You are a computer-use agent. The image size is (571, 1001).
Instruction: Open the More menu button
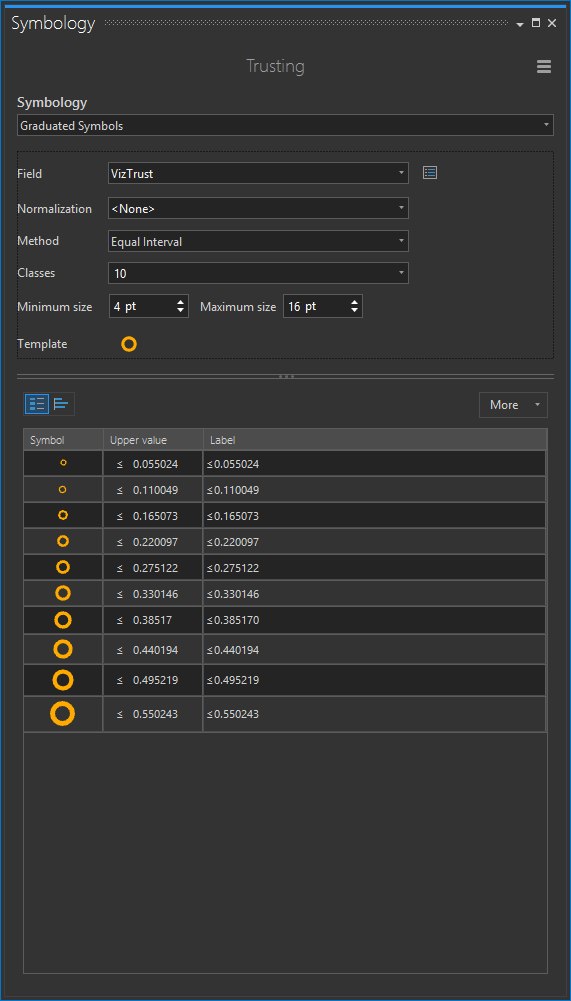pyautogui.click(x=513, y=405)
